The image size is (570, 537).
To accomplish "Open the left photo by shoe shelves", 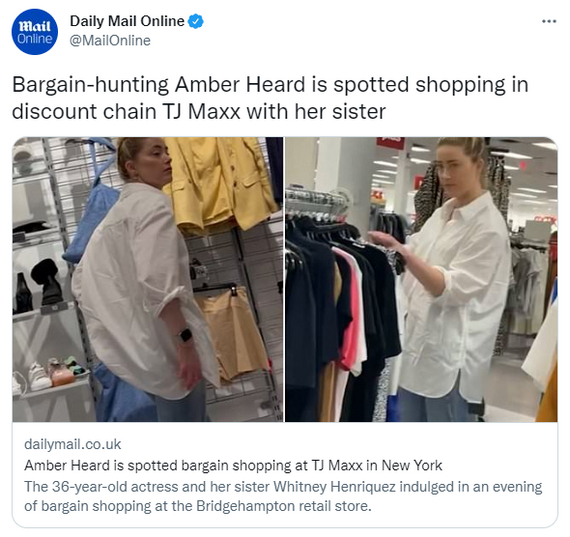I will tap(148, 279).
